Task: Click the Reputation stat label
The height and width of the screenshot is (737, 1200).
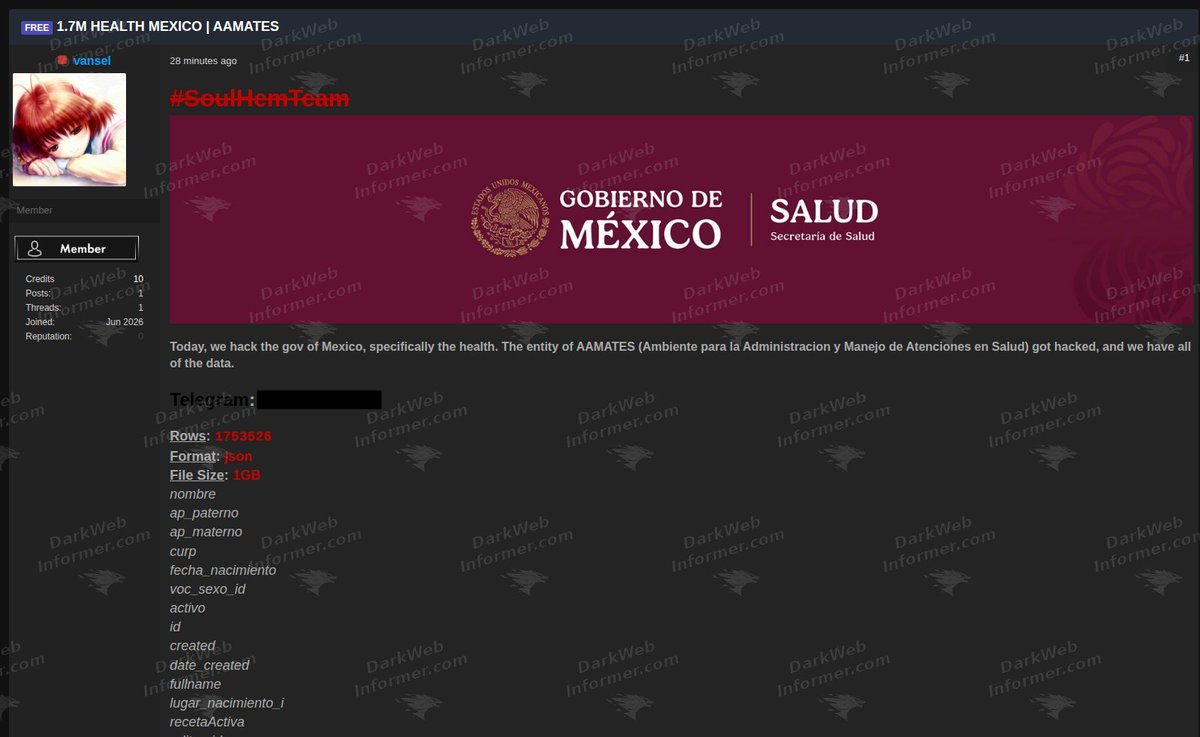Action: 49,337
